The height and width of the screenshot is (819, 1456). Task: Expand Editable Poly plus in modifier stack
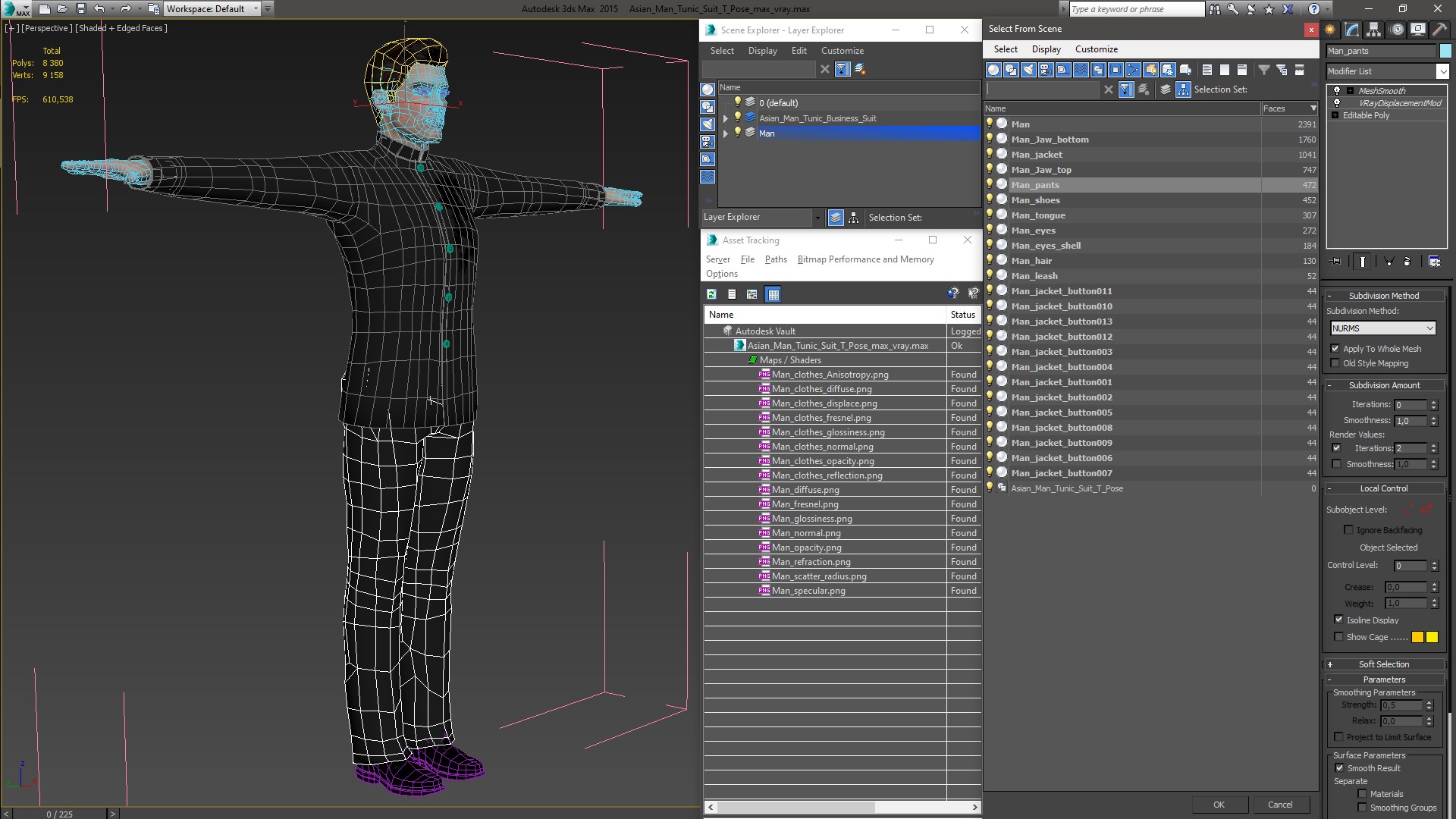[1335, 115]
